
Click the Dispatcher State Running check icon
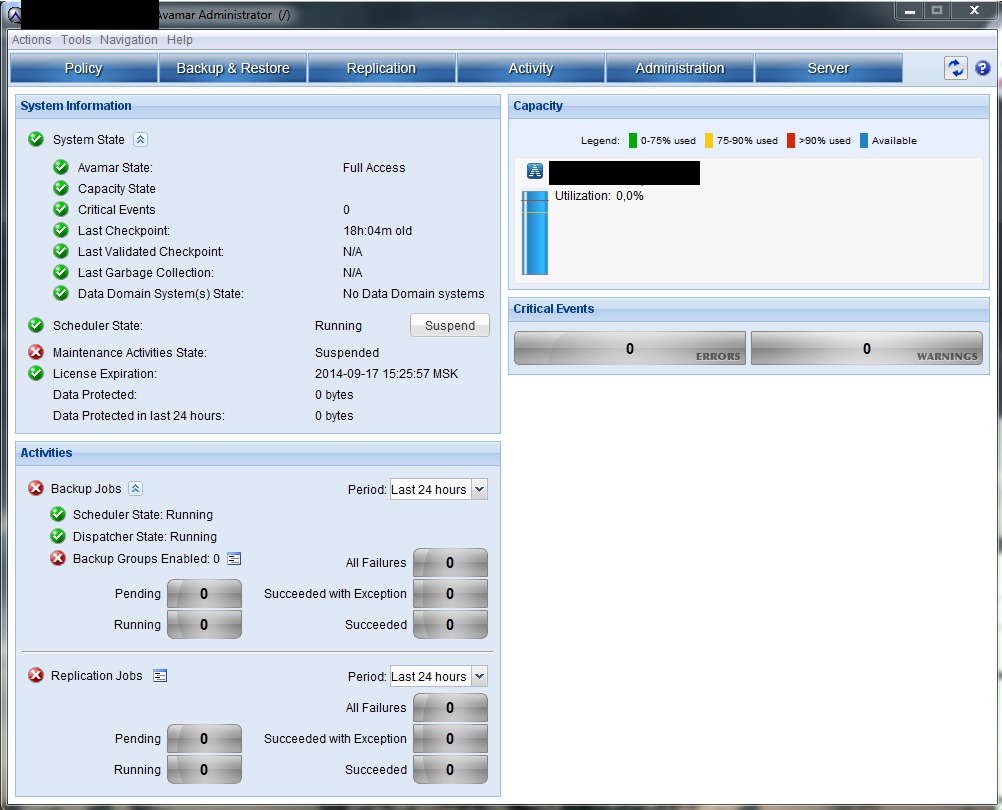(x=58, y=536)
